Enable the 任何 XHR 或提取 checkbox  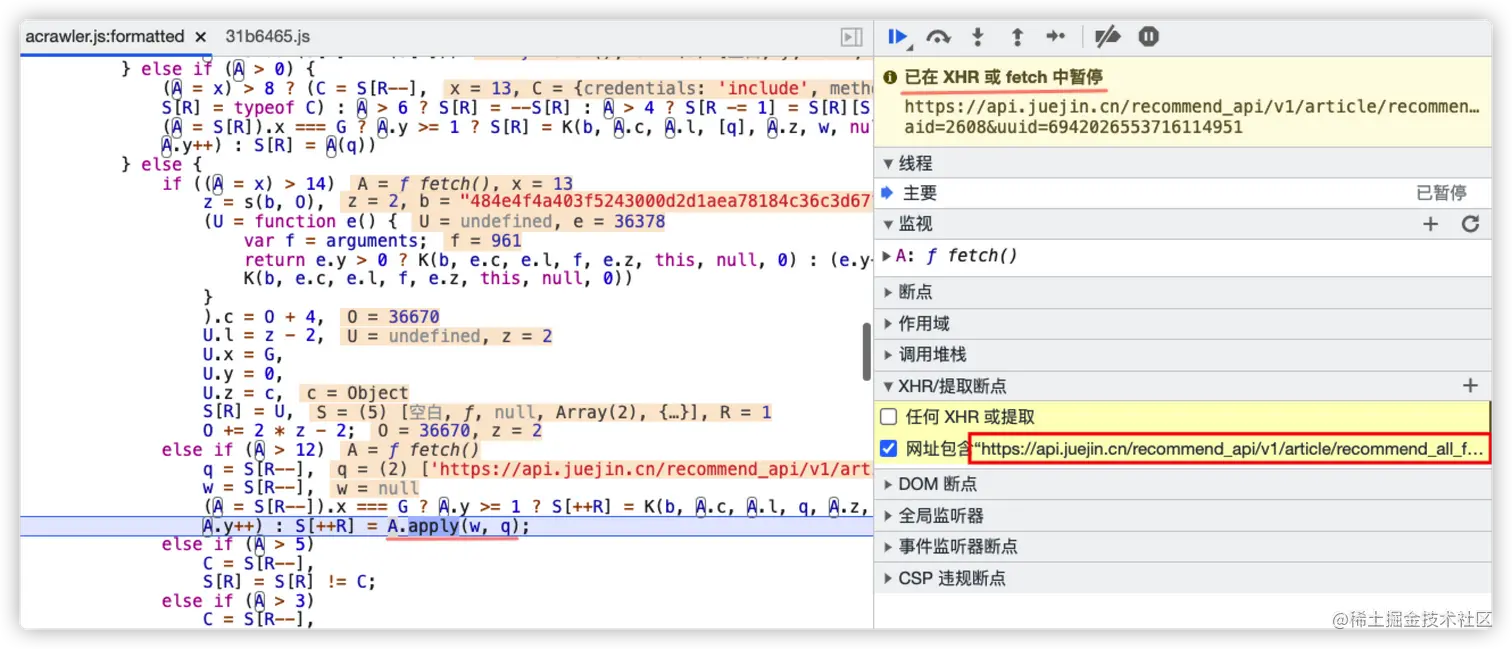coord(888,417)
